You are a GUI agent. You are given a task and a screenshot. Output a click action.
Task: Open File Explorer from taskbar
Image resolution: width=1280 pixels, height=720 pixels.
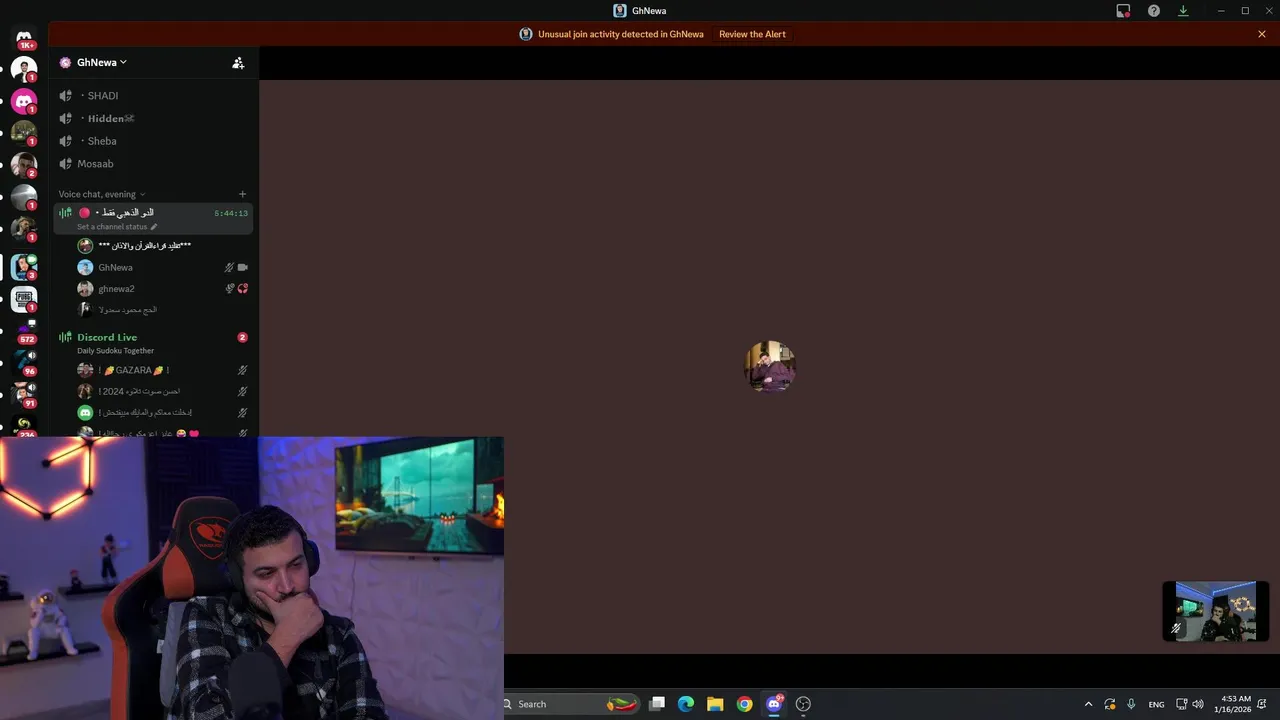pyautogui.click(x=715, y=704)
